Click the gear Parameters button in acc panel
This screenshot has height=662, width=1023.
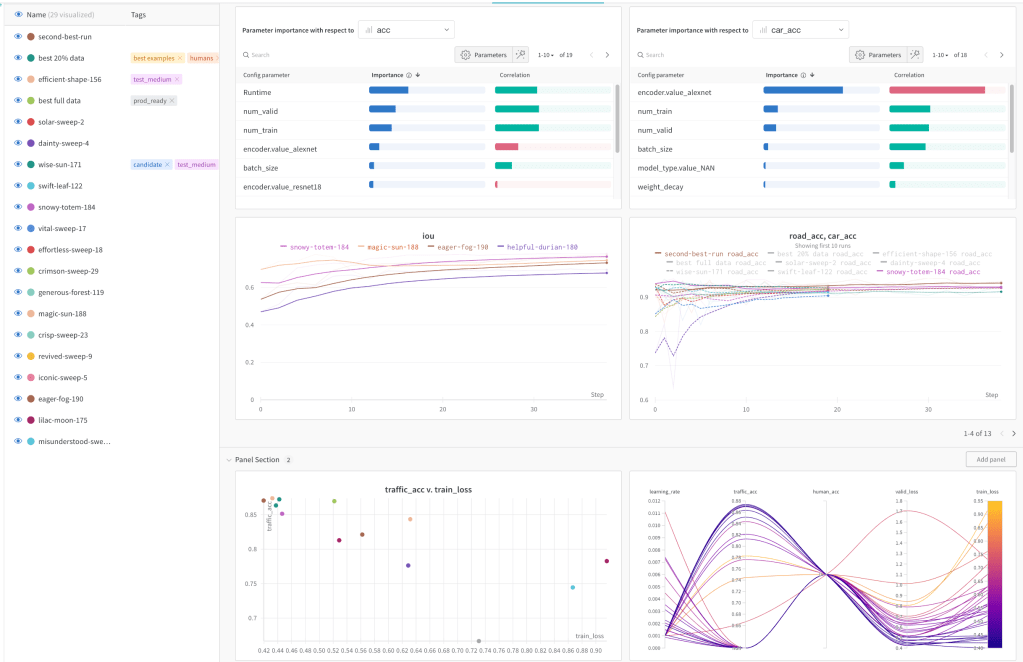482,55
